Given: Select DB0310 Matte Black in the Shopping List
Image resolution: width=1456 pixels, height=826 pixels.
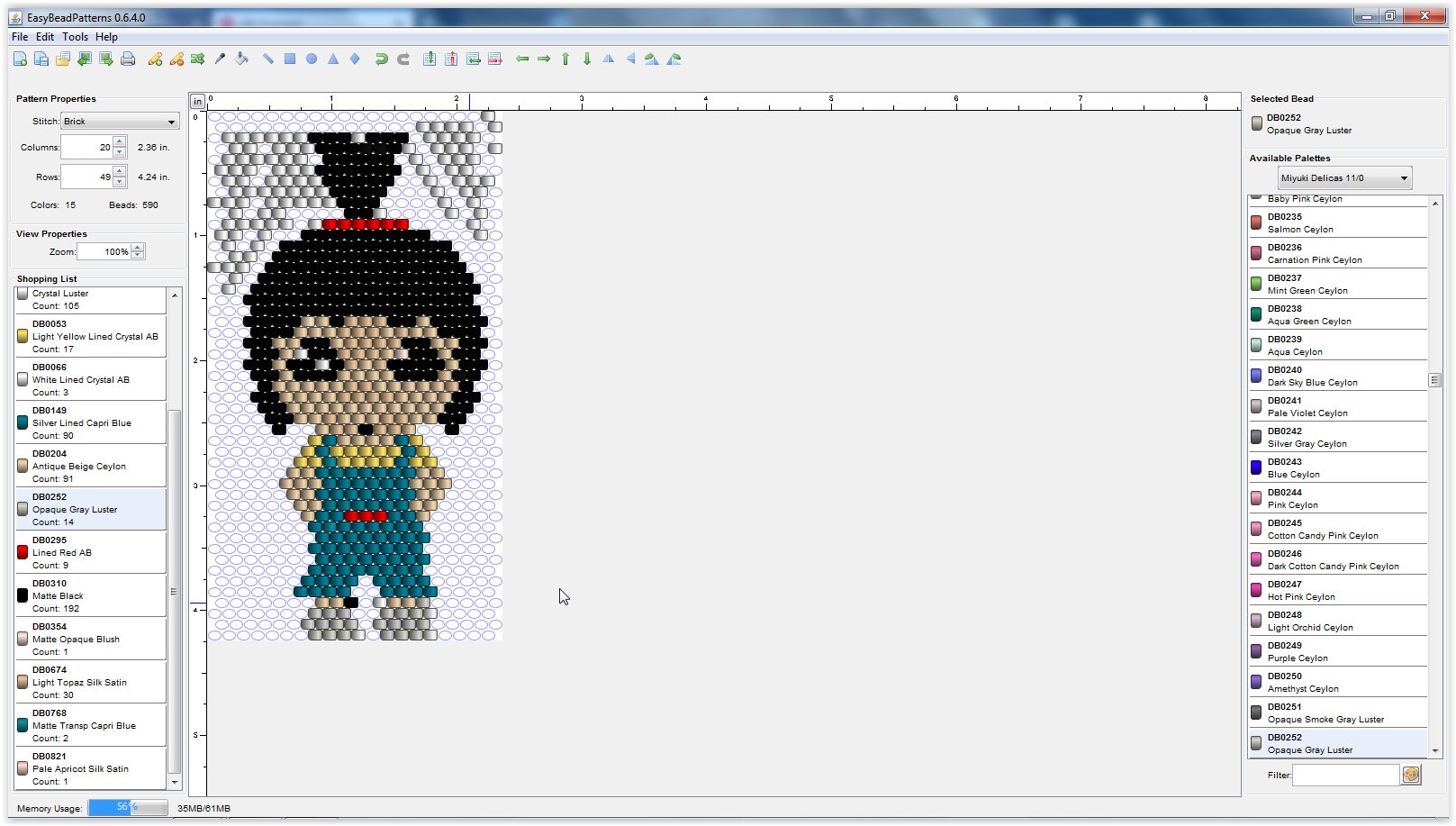Looking at the screenshot, I should pyautogui.click(x=90, y=595).
